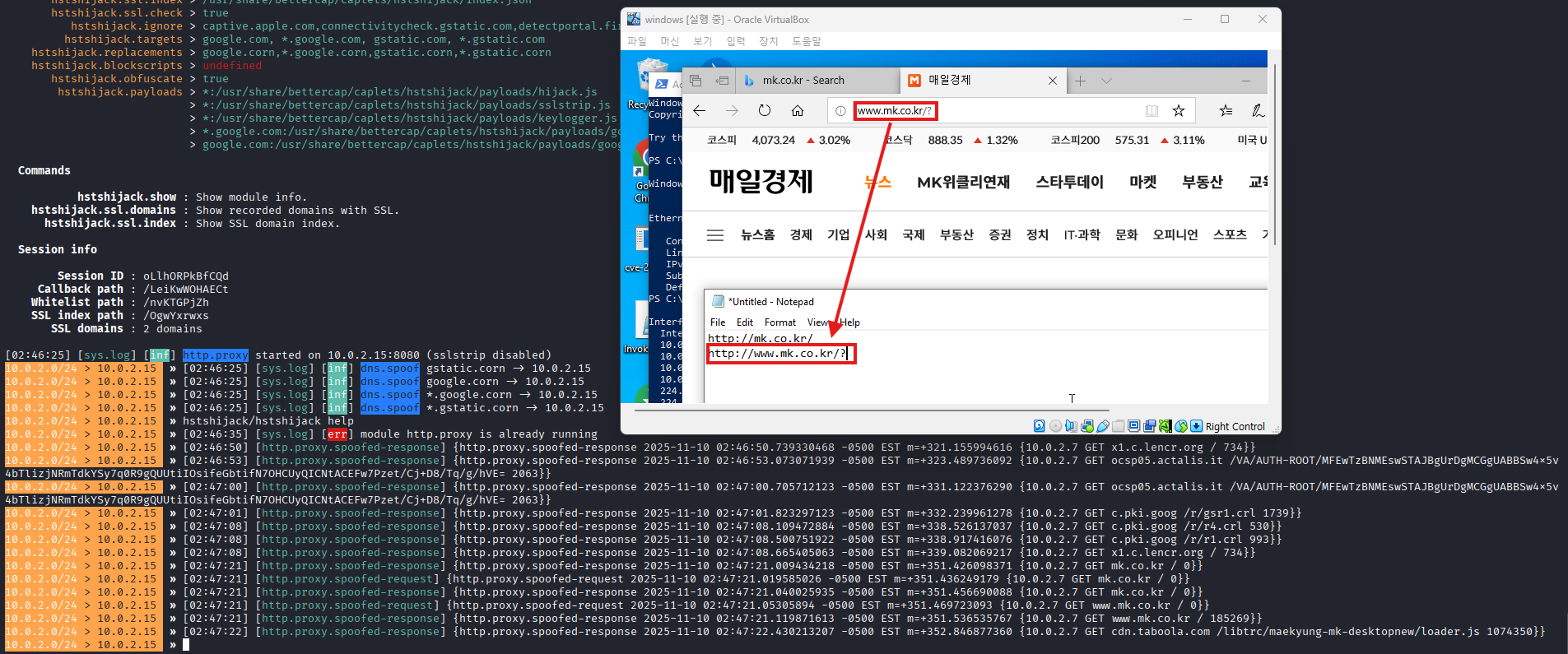Go to 오피니언 news category

pyautogui.click(x=1175, y=234)
